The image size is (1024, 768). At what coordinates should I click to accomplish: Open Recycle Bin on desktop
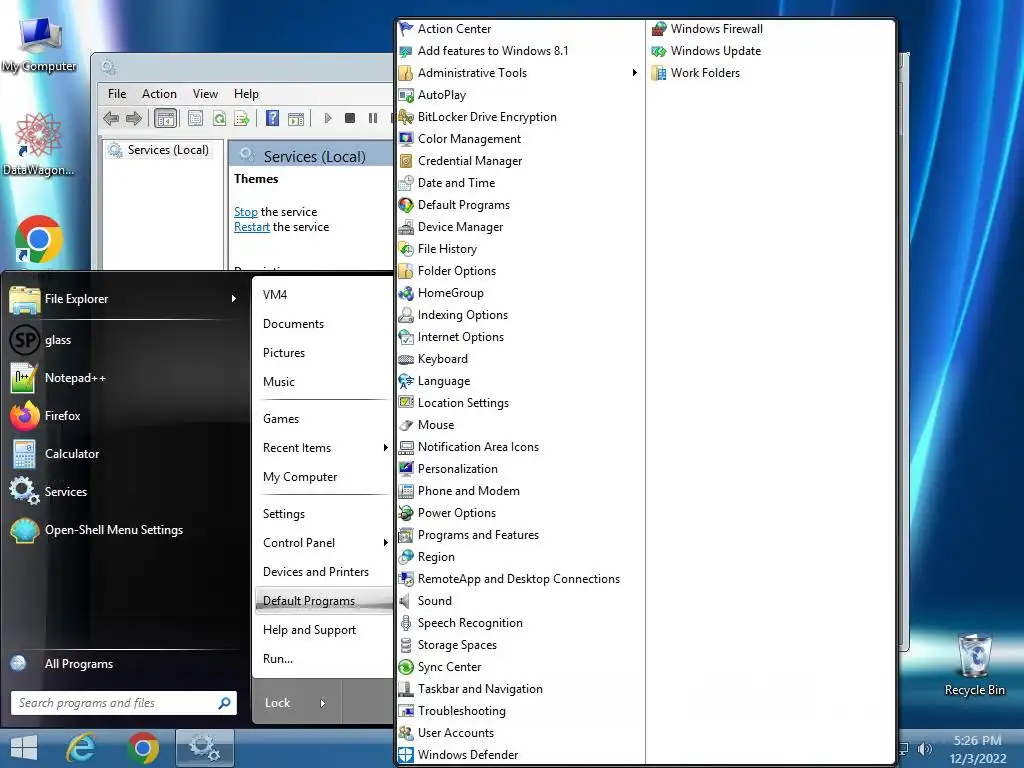point(974,665)
